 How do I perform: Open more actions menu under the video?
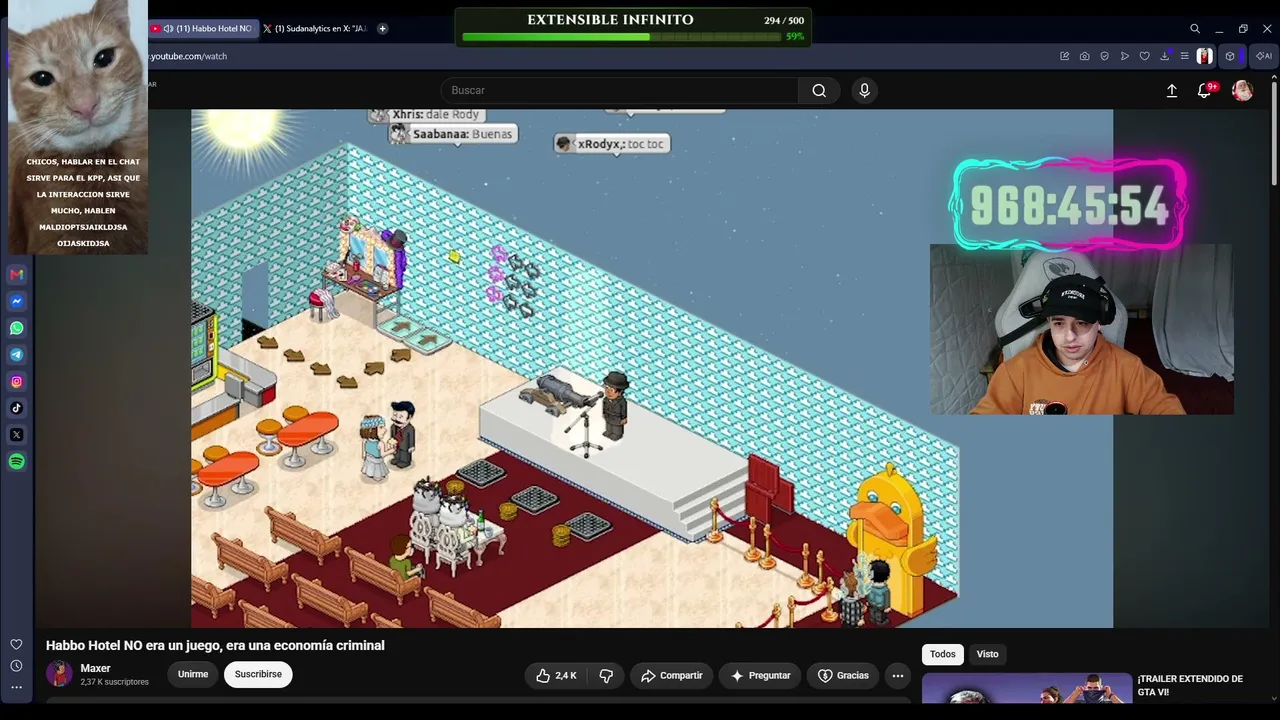pyautogui.click(x=898, y=676)
